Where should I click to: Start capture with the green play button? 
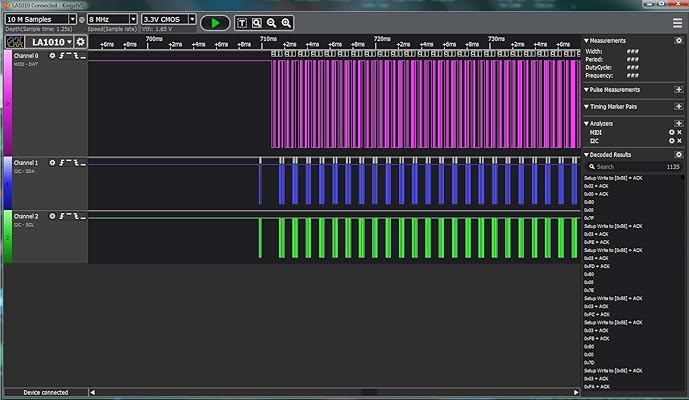tap(214, 22)
